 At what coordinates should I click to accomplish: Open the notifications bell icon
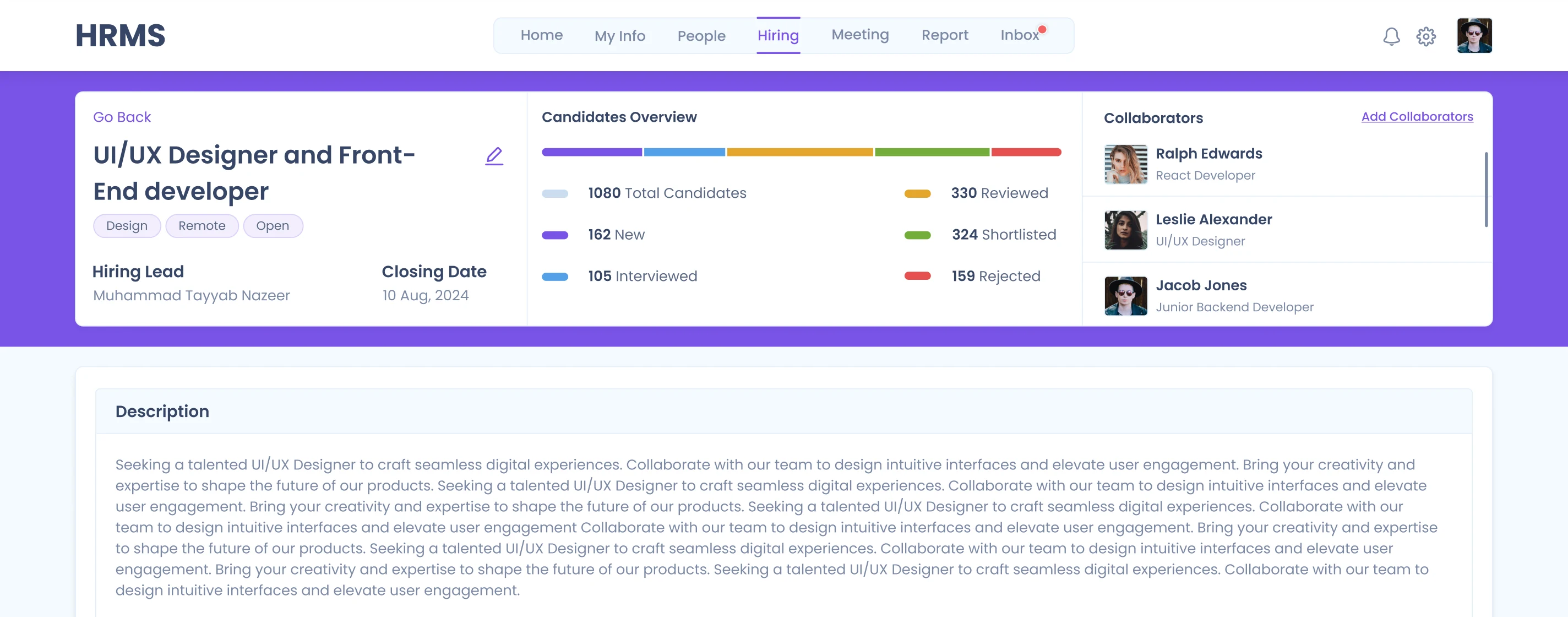pos(1391,36)
